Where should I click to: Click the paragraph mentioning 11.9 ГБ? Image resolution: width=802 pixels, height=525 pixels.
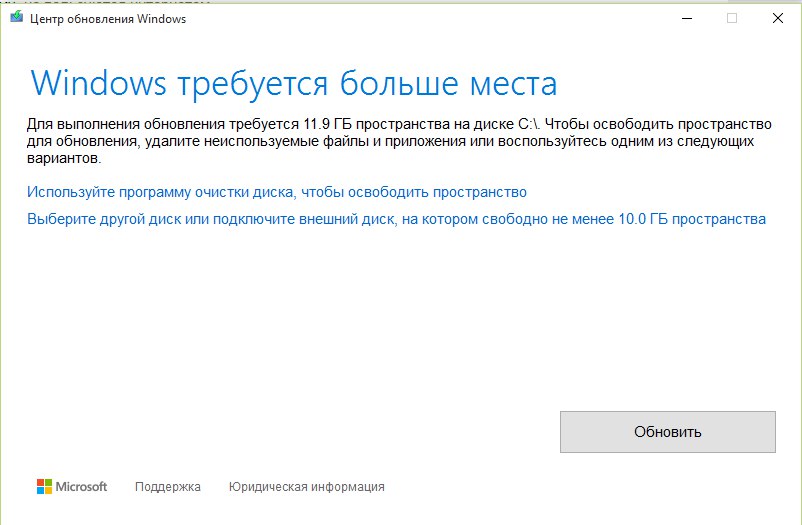coord(399,141)
